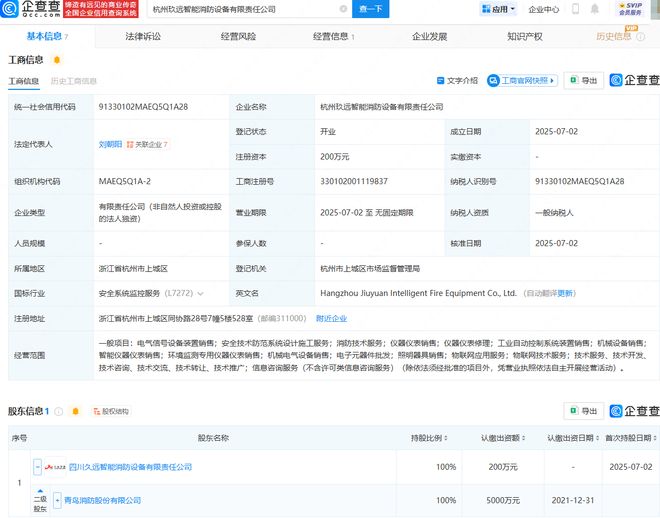The height and width of the screenshot is (518, 660).
Task: Switch to the 企业发展 tab
Action: [429, 37]
